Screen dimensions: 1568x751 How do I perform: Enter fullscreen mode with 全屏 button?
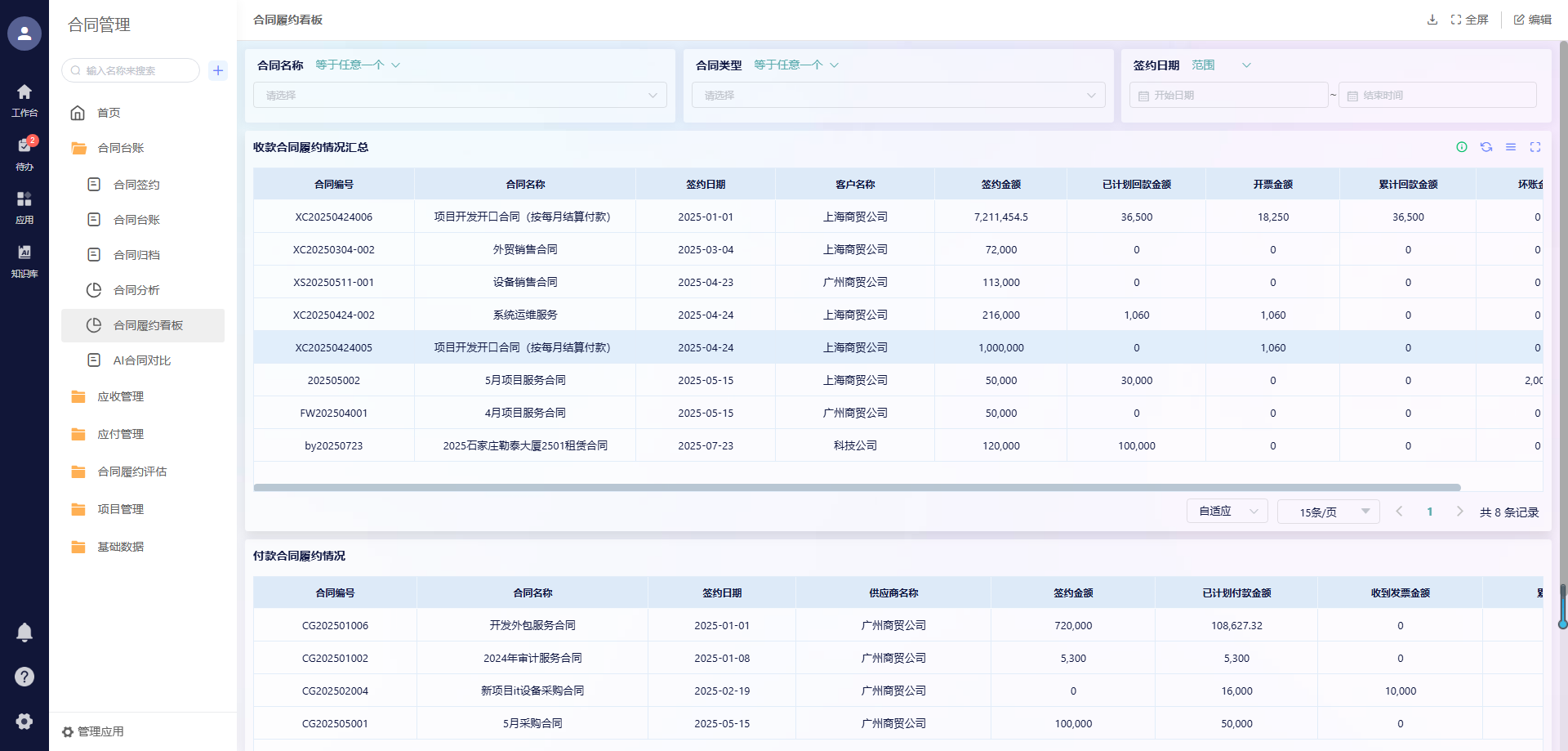point(1469,20)
